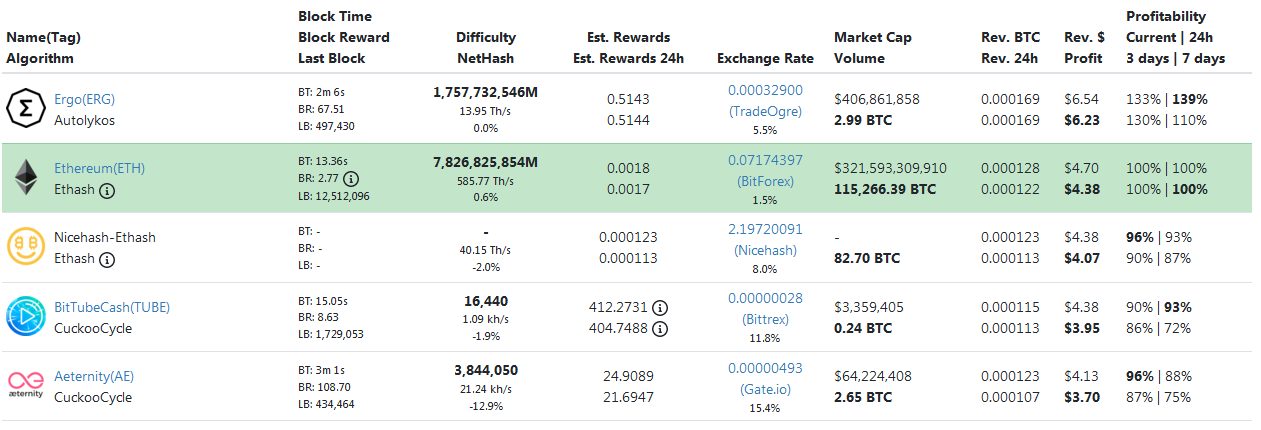Click the Ethereum diamond logo icon
Viewport: 1261px width, 430px height.
pyautogui.click(x=26, y=178)
